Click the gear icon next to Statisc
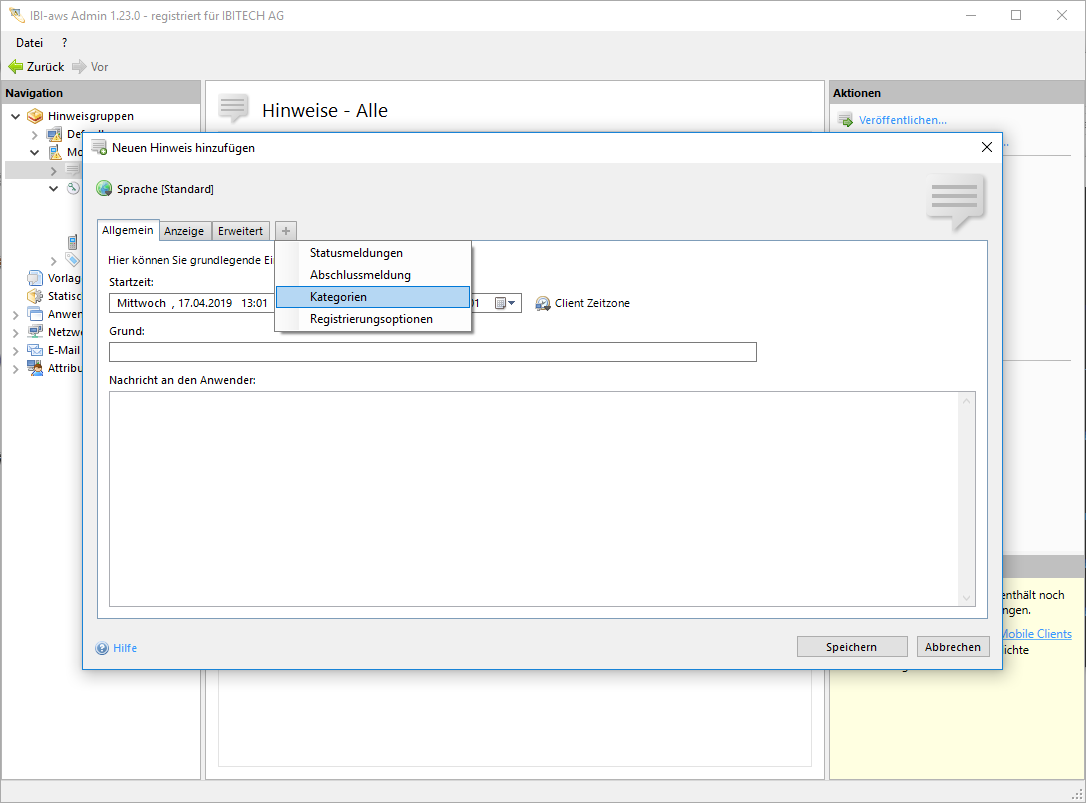 tap(36, 296)
